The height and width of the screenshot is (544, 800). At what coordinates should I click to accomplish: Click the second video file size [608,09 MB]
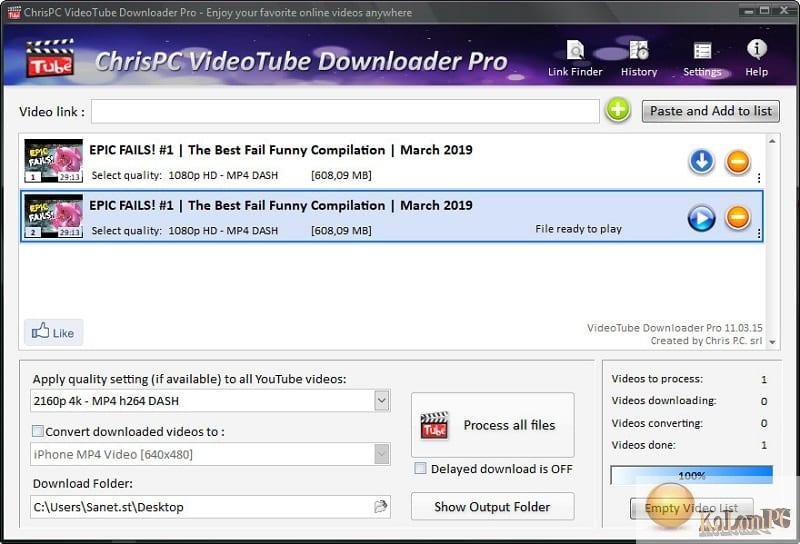(x=341, y=230)
